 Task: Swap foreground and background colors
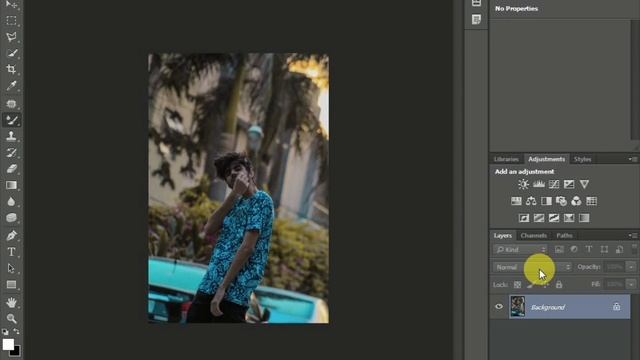coord(17,331)
